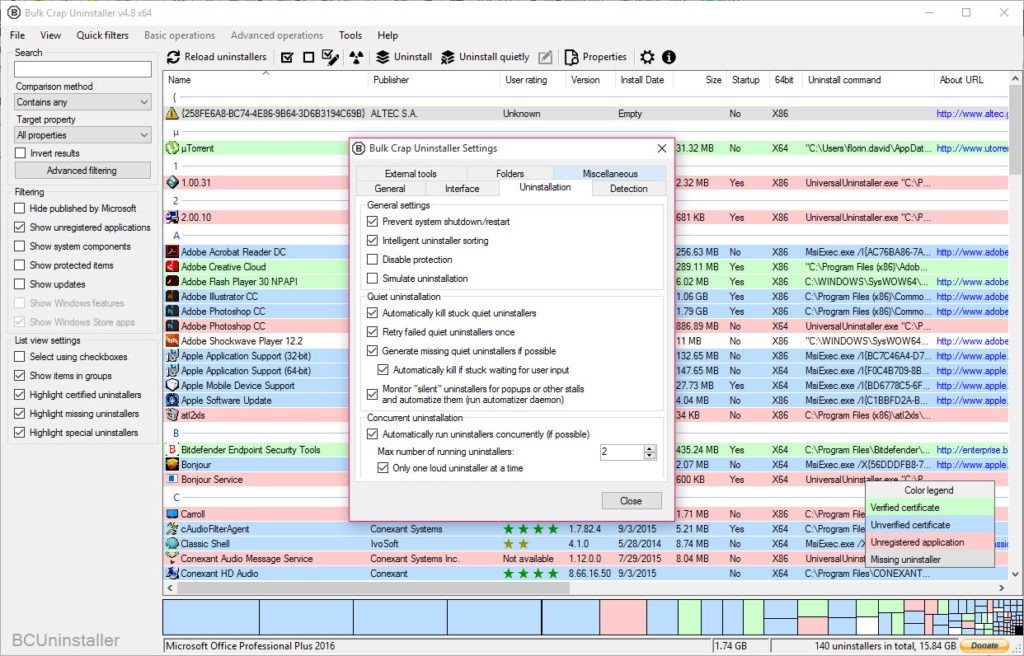This screenshot has width=1024, height=656.
Task: Click the Adobe Acrobat Reader DC icon
Action: [x=172, y=252]
